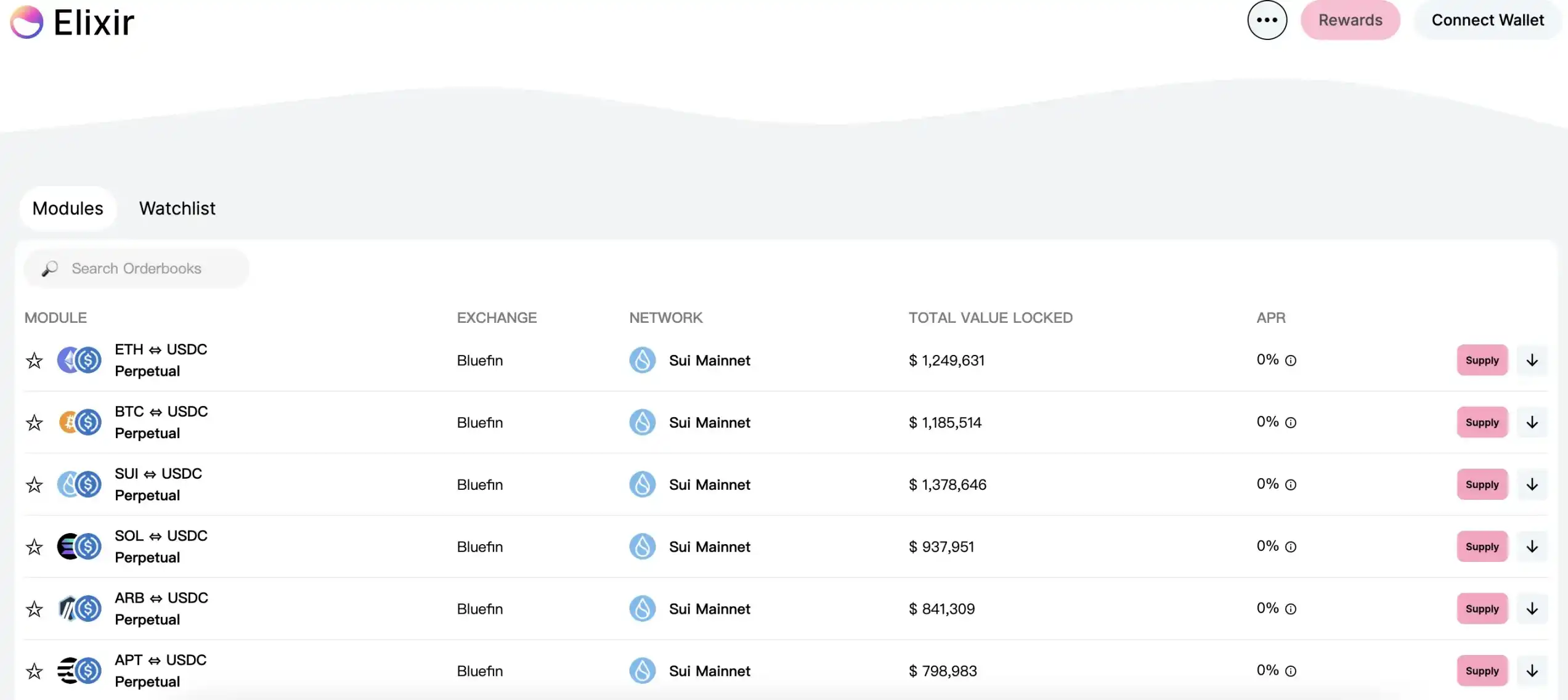The height and width of the screenshot is (700, 1568).
Task: Toggle watchlist star for BTC-USDC Perpetual
Action: click(x=35, y=423)
